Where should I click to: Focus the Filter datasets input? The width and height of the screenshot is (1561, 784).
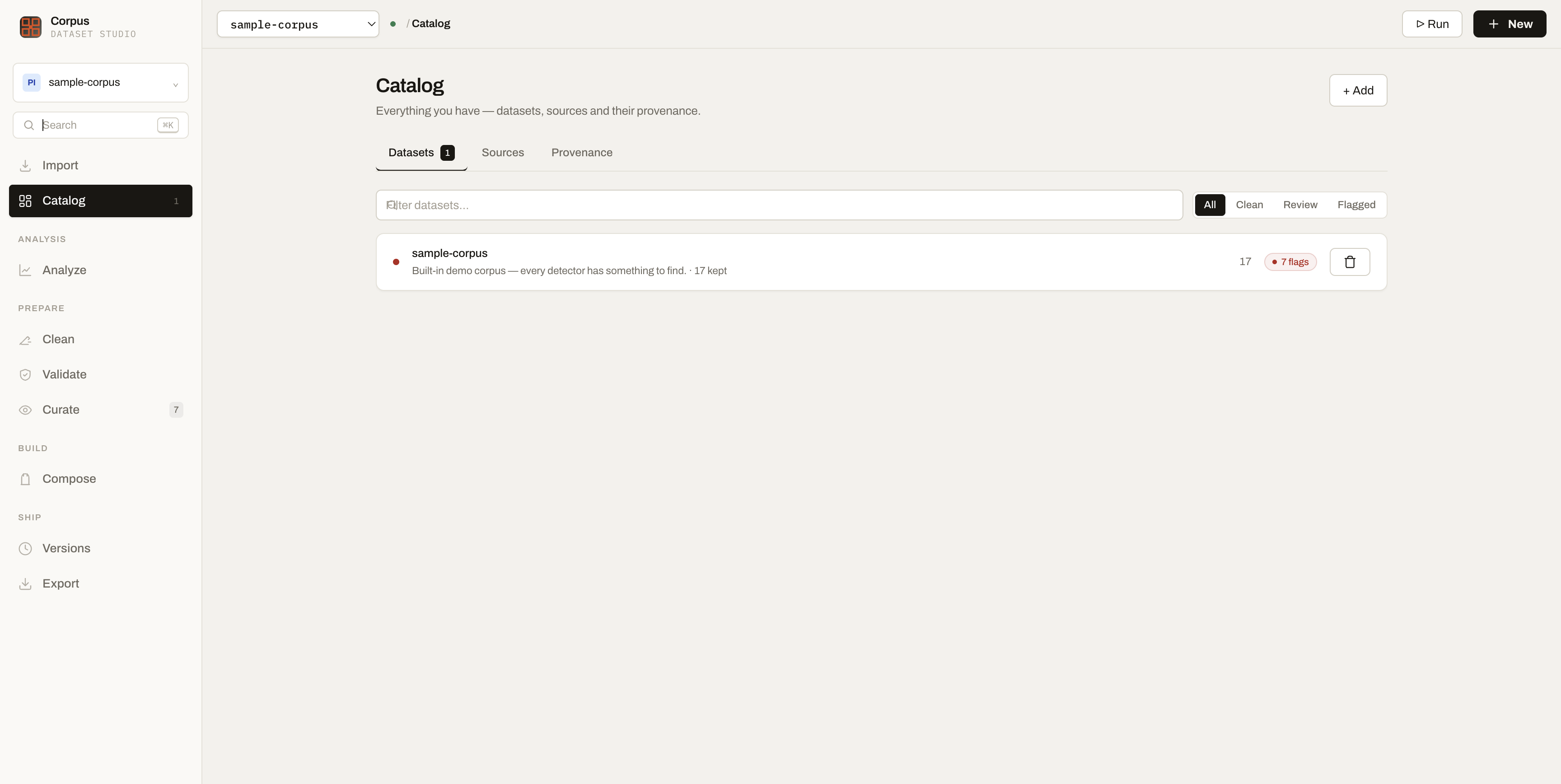tap(779, 205)
